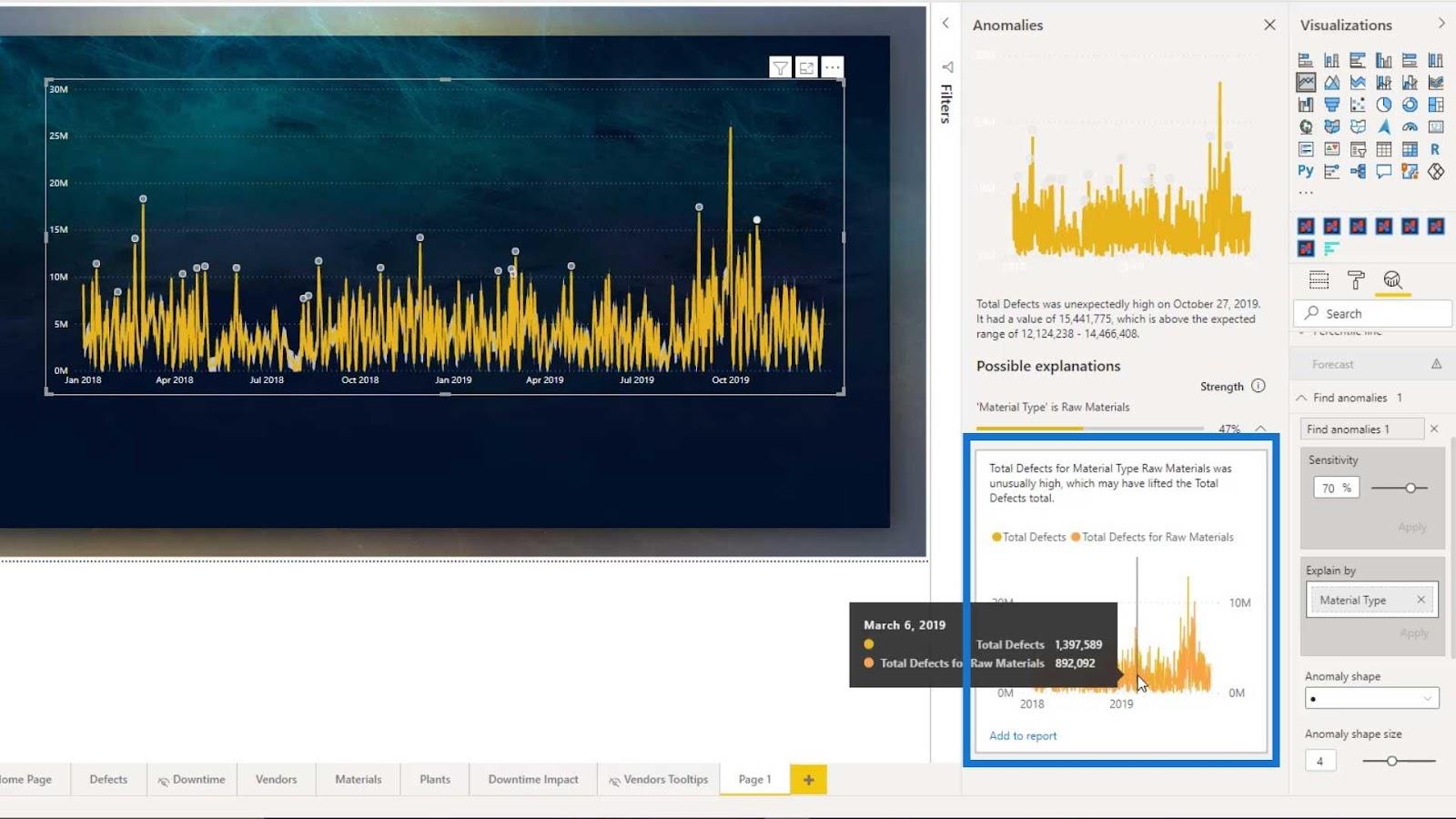Switch to the Format paint roller tab

(1356, 280)
